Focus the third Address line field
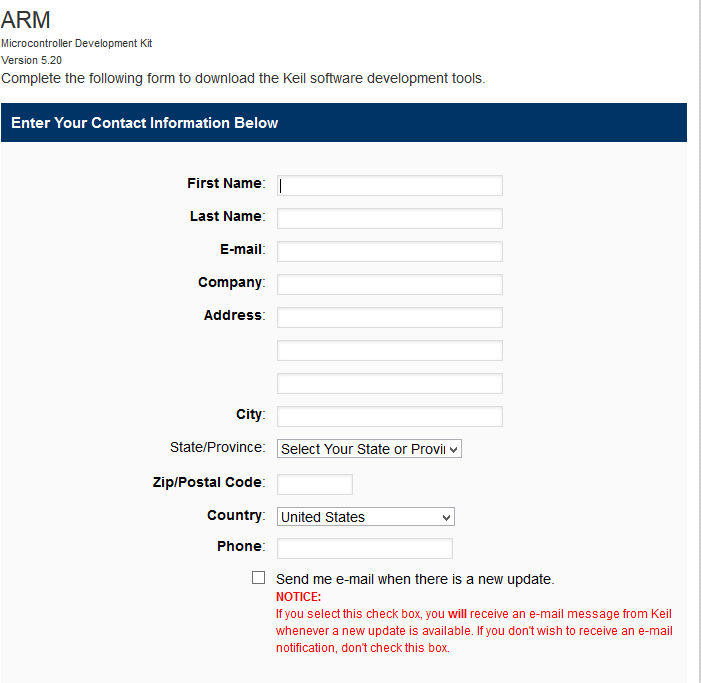Image resolution: width=701 pixels, height=683 pixels. point(389,384)
